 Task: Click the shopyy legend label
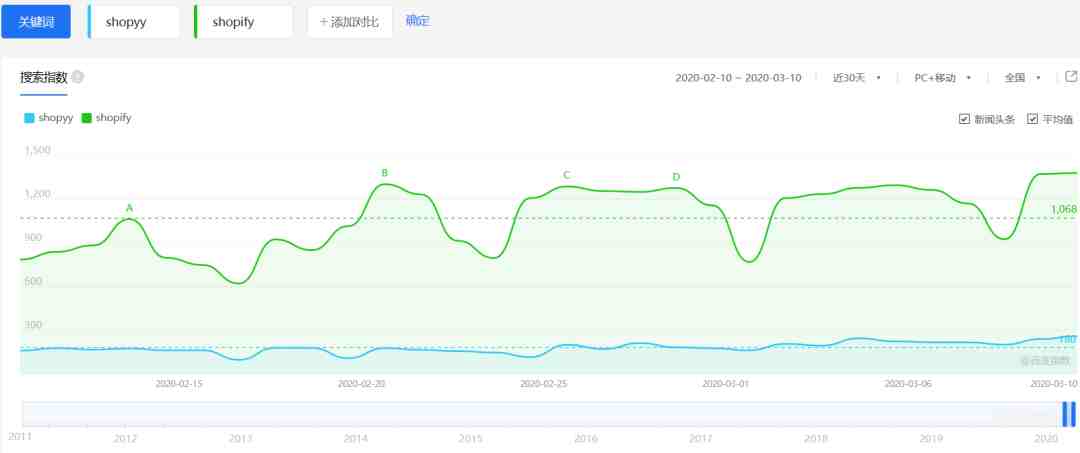coord(56,118)
